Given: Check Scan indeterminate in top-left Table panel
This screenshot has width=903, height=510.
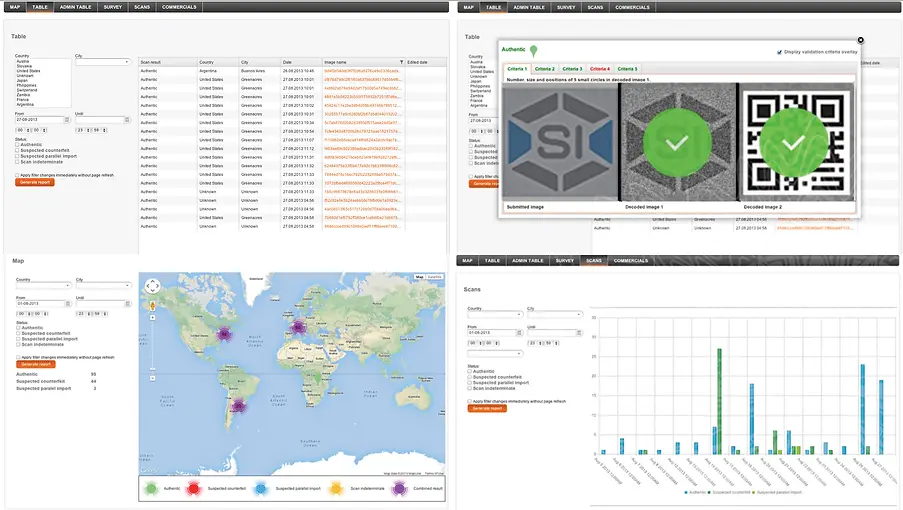Looking at the screenshot, I should [x=17, y=162].
